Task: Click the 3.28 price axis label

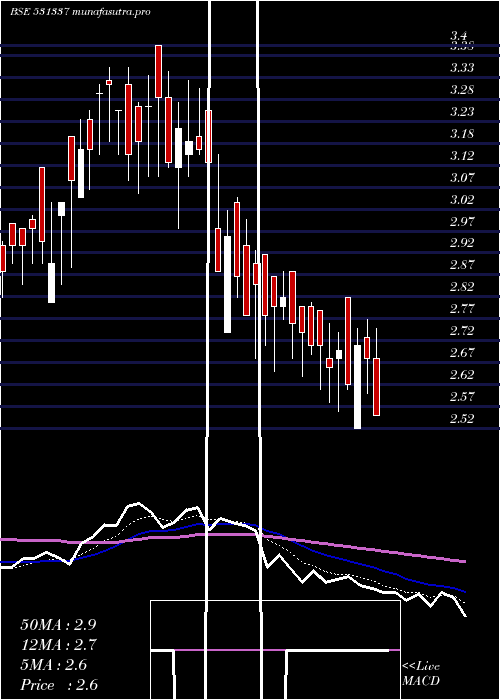Action: coord(462,90)
